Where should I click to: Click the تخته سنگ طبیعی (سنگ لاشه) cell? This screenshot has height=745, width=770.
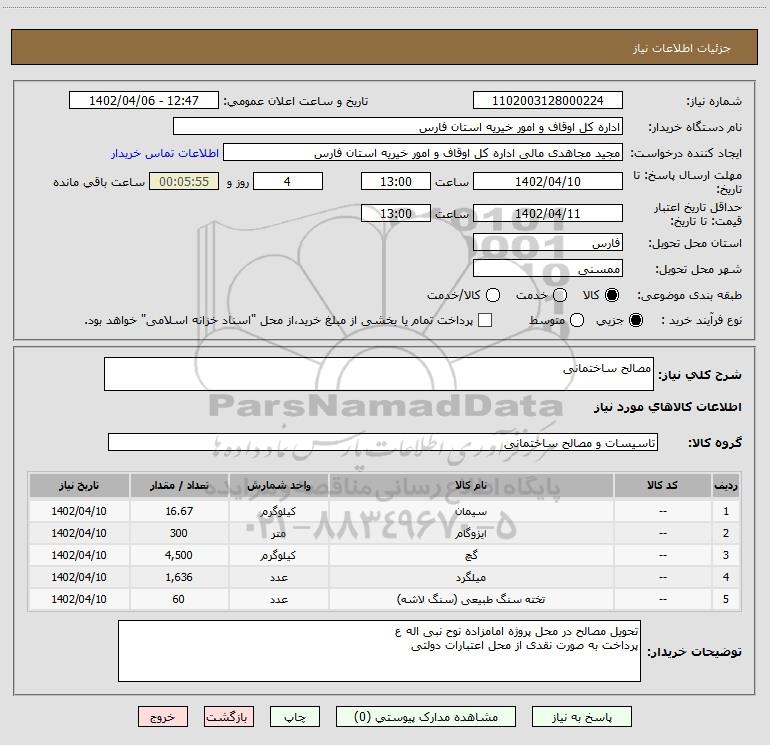tap(471, 599)
